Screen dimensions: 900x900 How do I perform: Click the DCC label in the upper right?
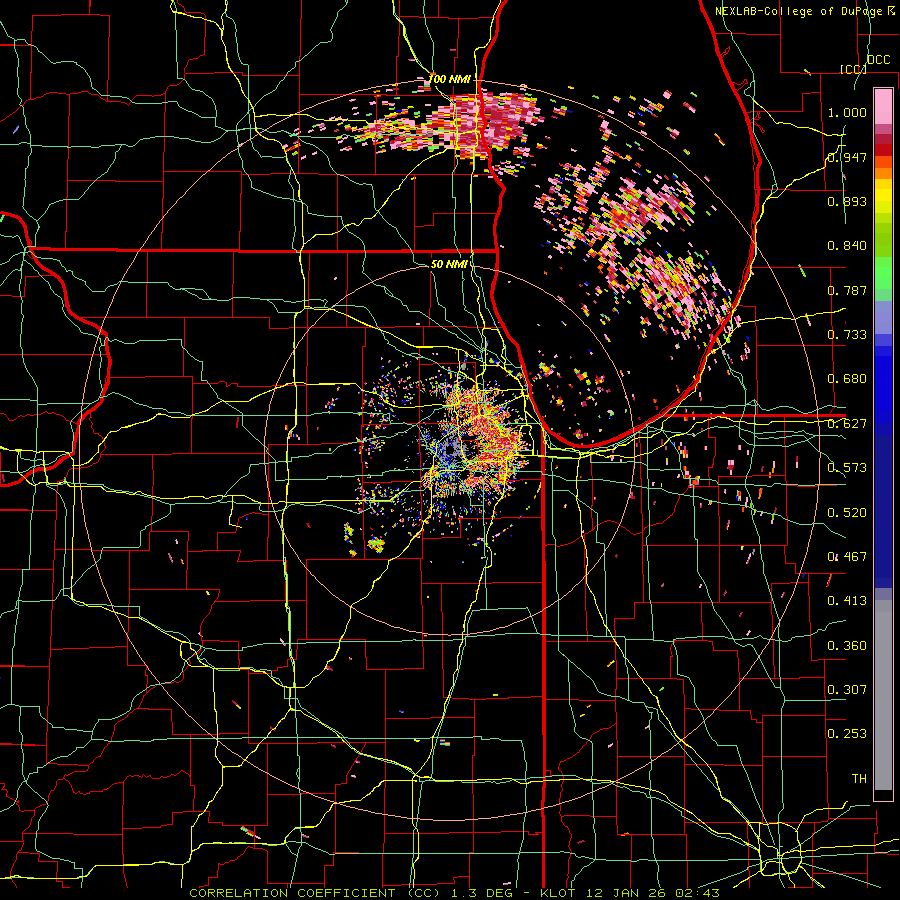point(879,60)
